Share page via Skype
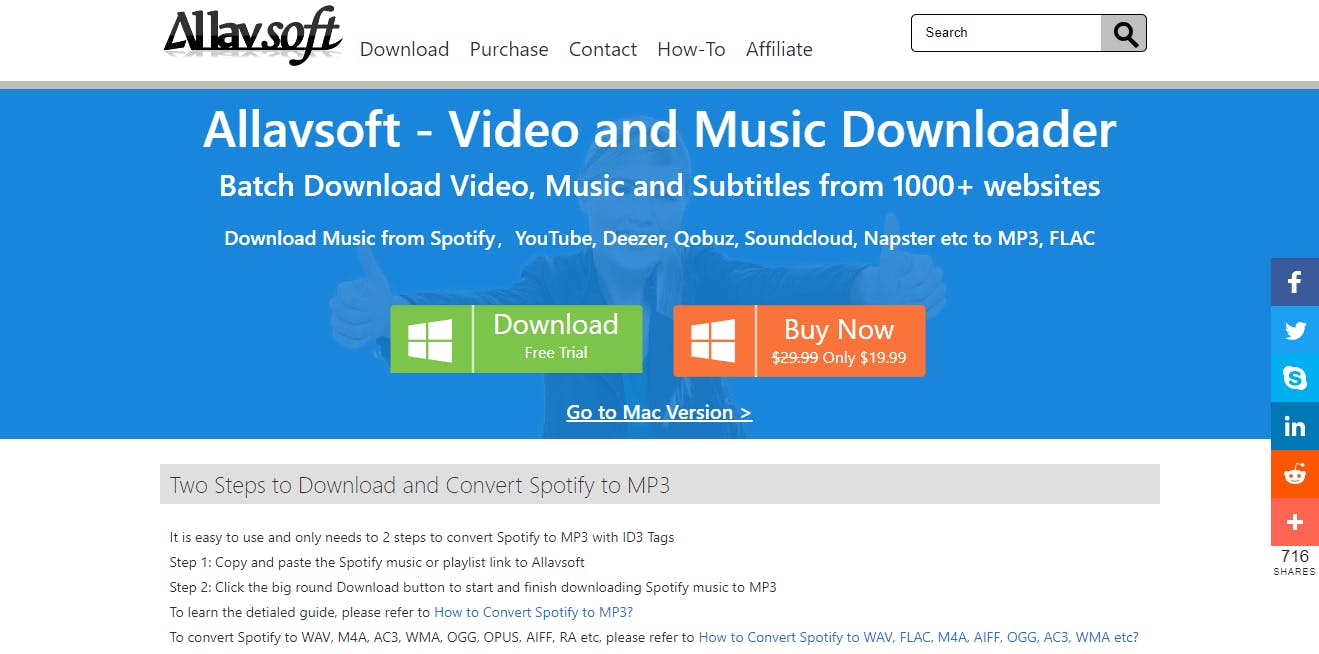The height and width of the screenshot is (654, 1319). pyautogui.click(x=1295, y=378)
